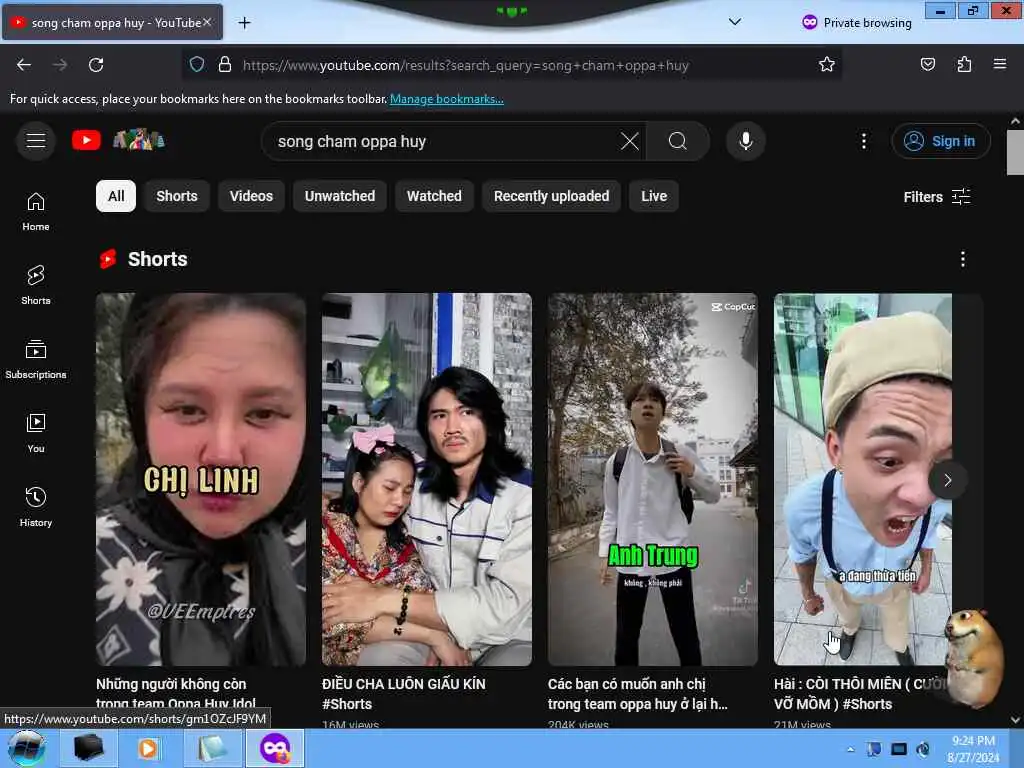
Task: Open Subscriptions in the sidebar
Action: pos(36,360)
